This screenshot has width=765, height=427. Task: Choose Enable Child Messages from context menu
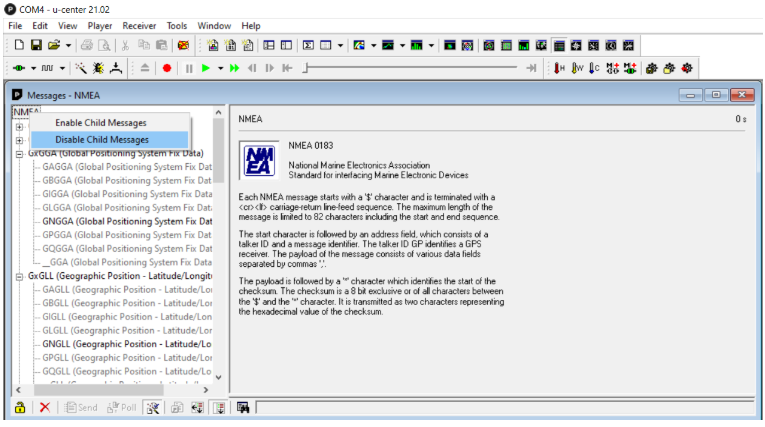109,122
